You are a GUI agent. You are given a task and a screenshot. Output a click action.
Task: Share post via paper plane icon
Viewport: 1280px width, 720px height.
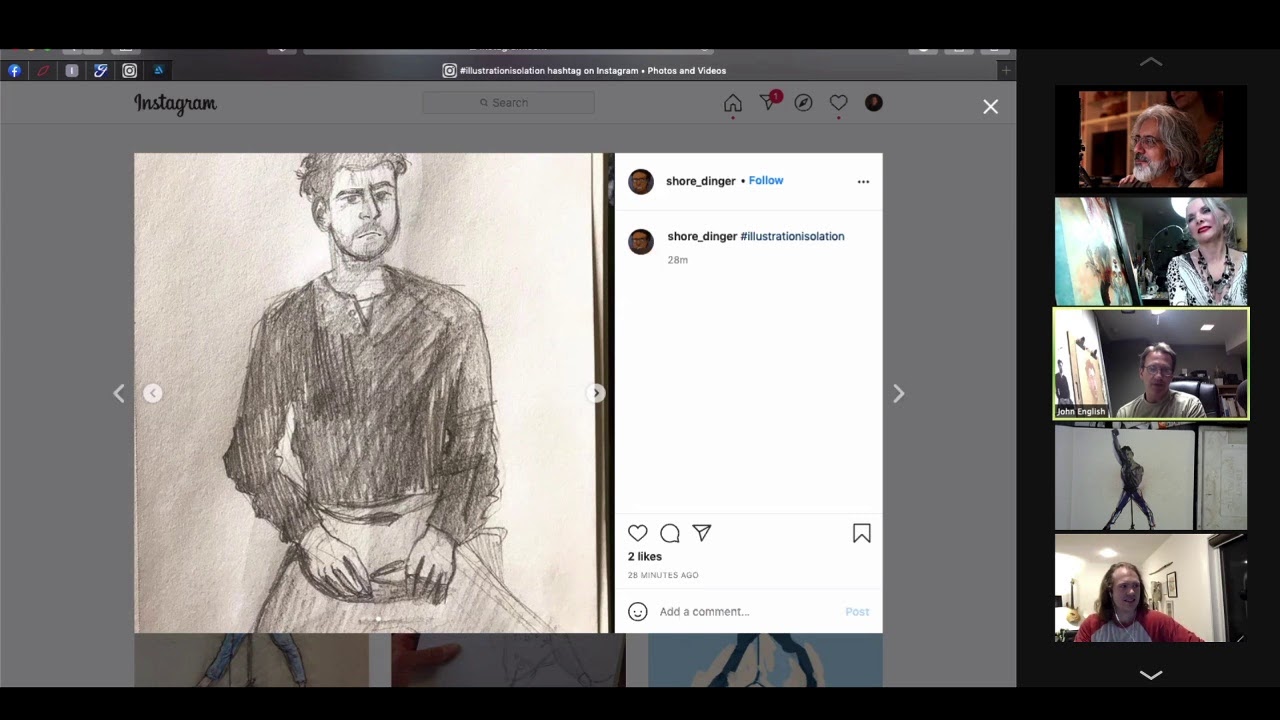point(702,533)
